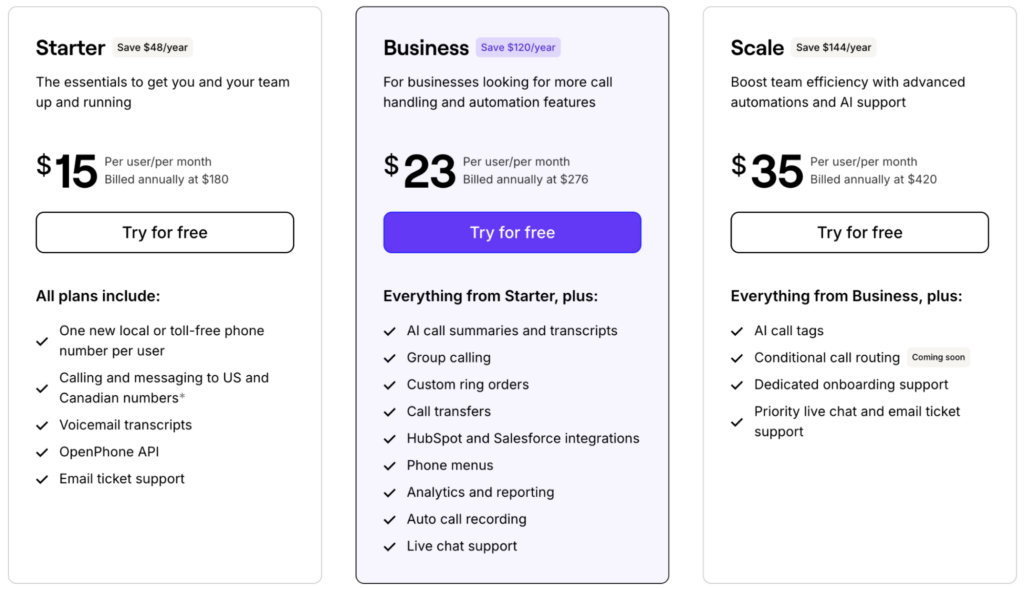
Task: Click the Save $144/year badge on Scale
Action: point(833,47)
